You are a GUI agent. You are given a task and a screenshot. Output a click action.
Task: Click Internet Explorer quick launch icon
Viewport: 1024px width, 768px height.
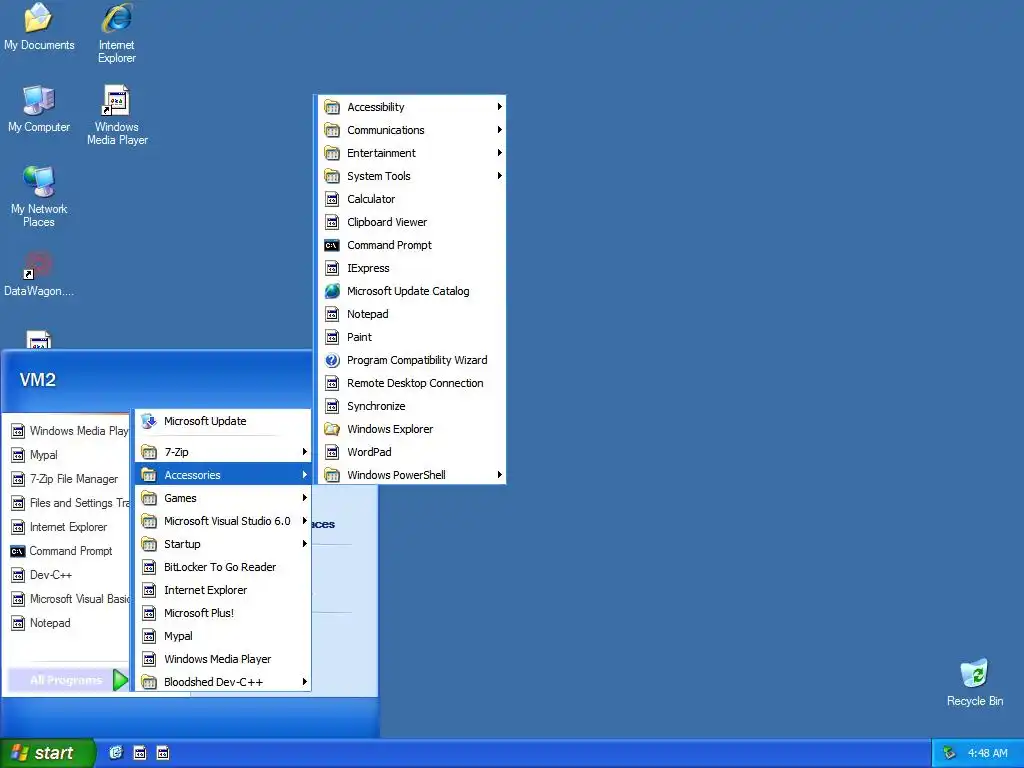(x=116, y=753)
